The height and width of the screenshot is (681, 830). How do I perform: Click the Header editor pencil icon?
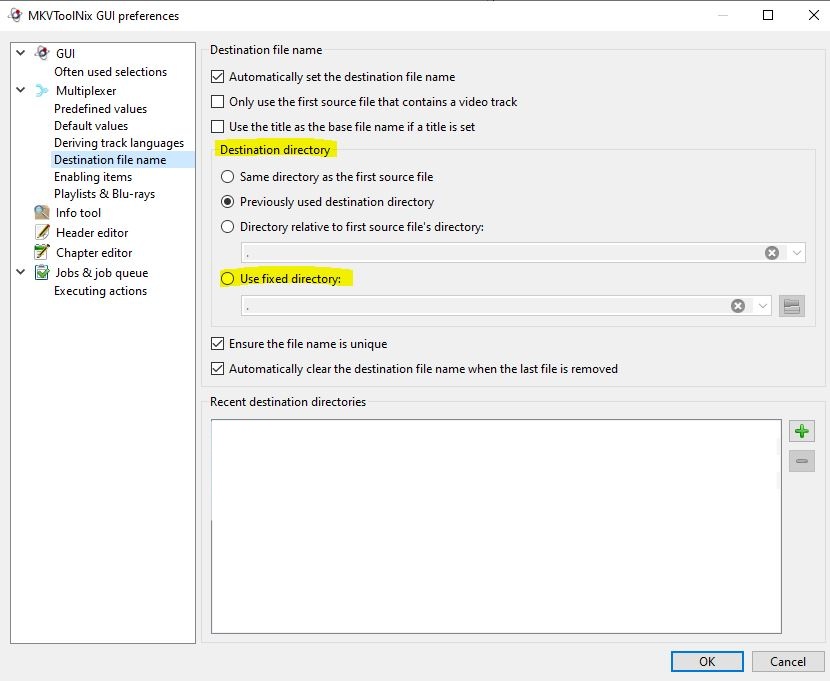42,232
